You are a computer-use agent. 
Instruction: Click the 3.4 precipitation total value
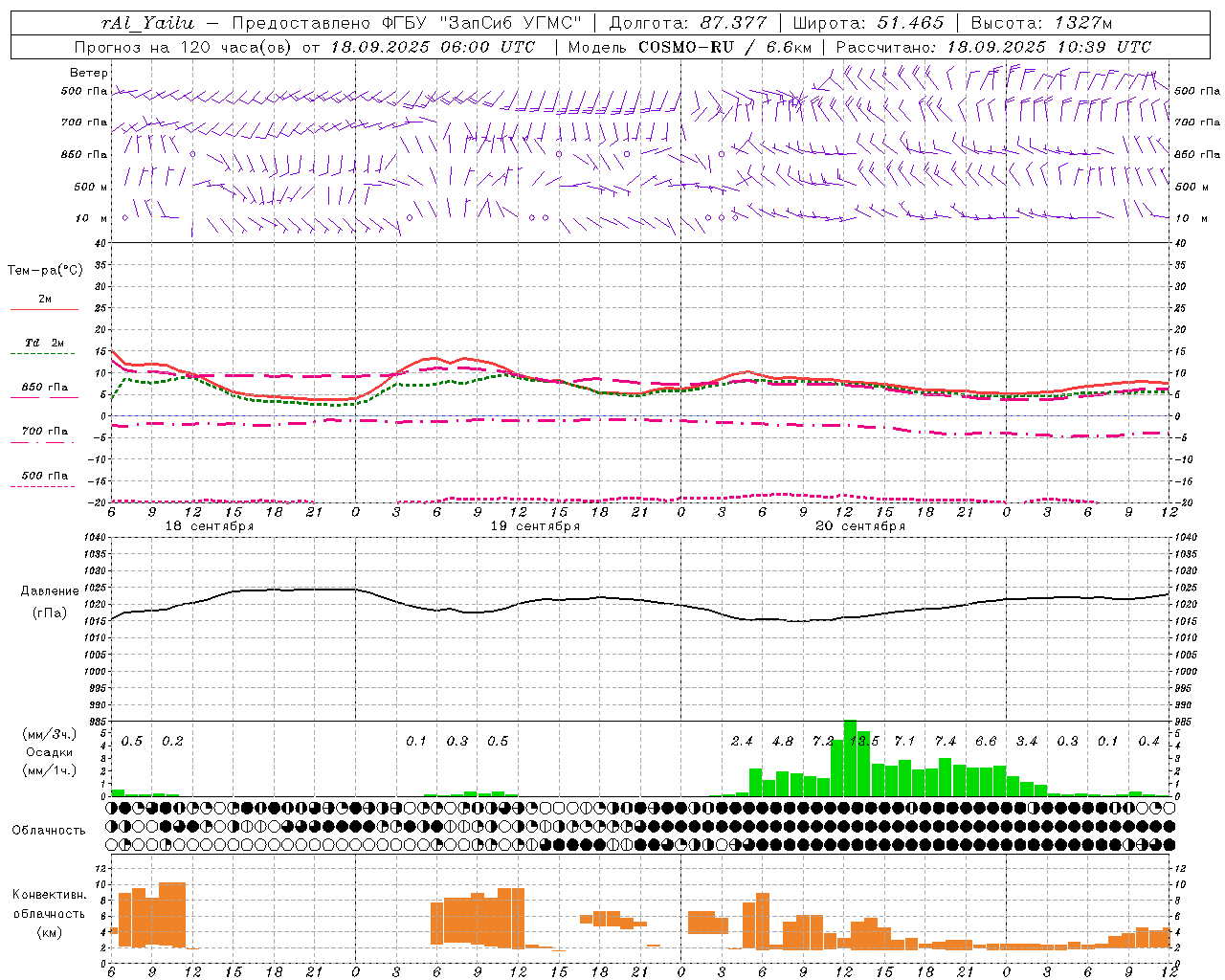pyautogui.click(x=1026, y=742)
